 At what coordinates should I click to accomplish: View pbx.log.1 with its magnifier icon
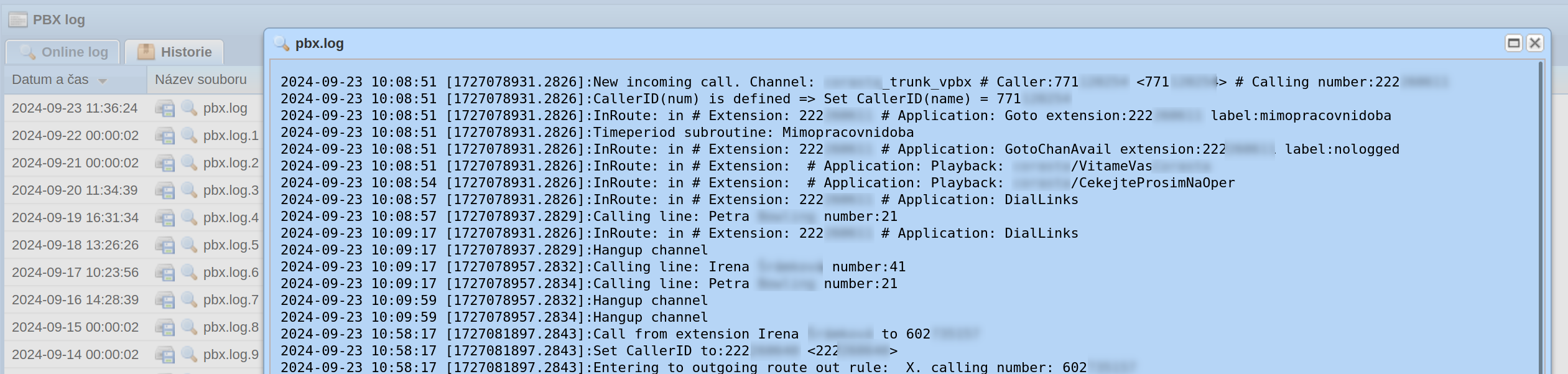(189, 136)
